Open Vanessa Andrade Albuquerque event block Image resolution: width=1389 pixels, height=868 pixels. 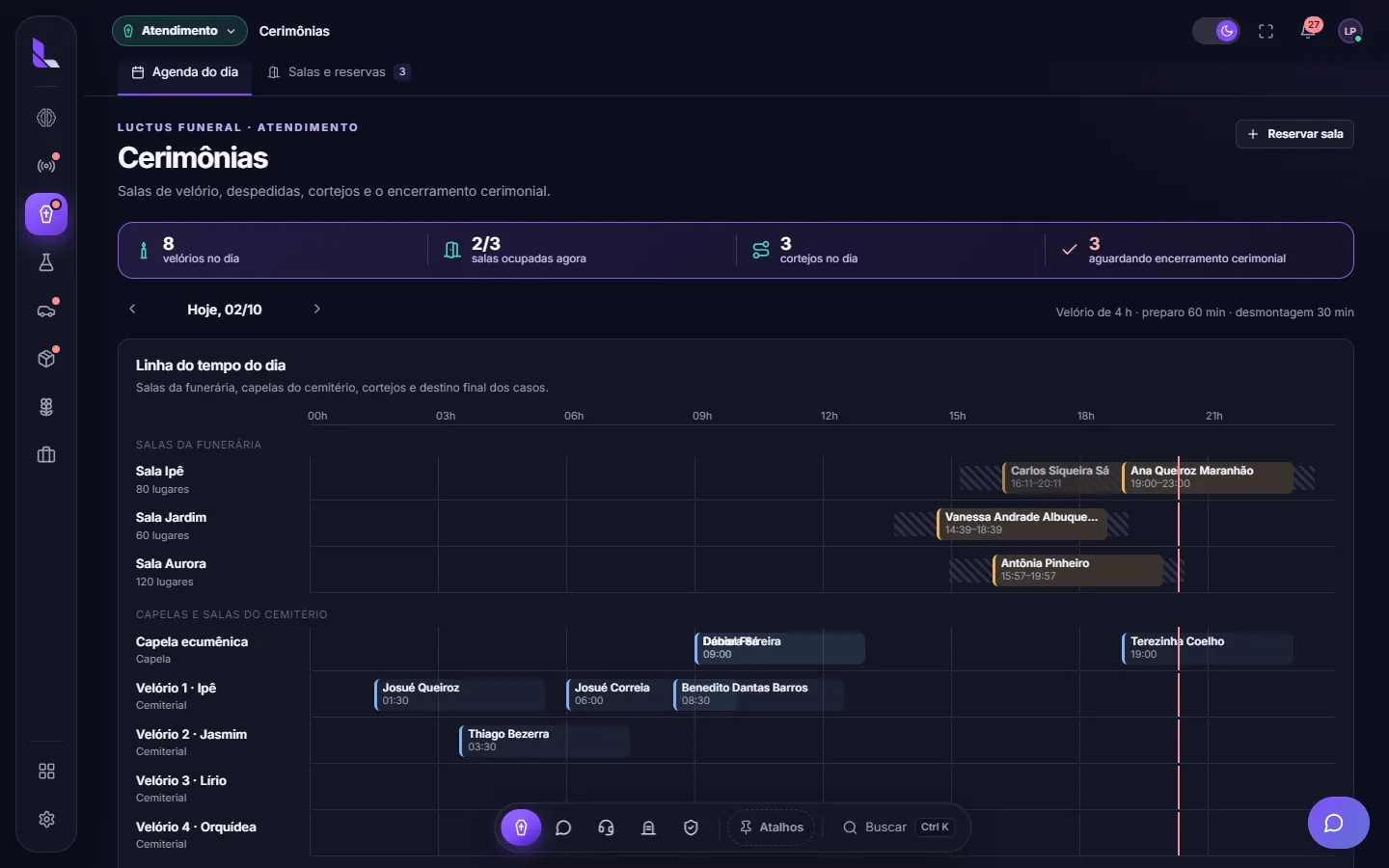(1021, 524)
